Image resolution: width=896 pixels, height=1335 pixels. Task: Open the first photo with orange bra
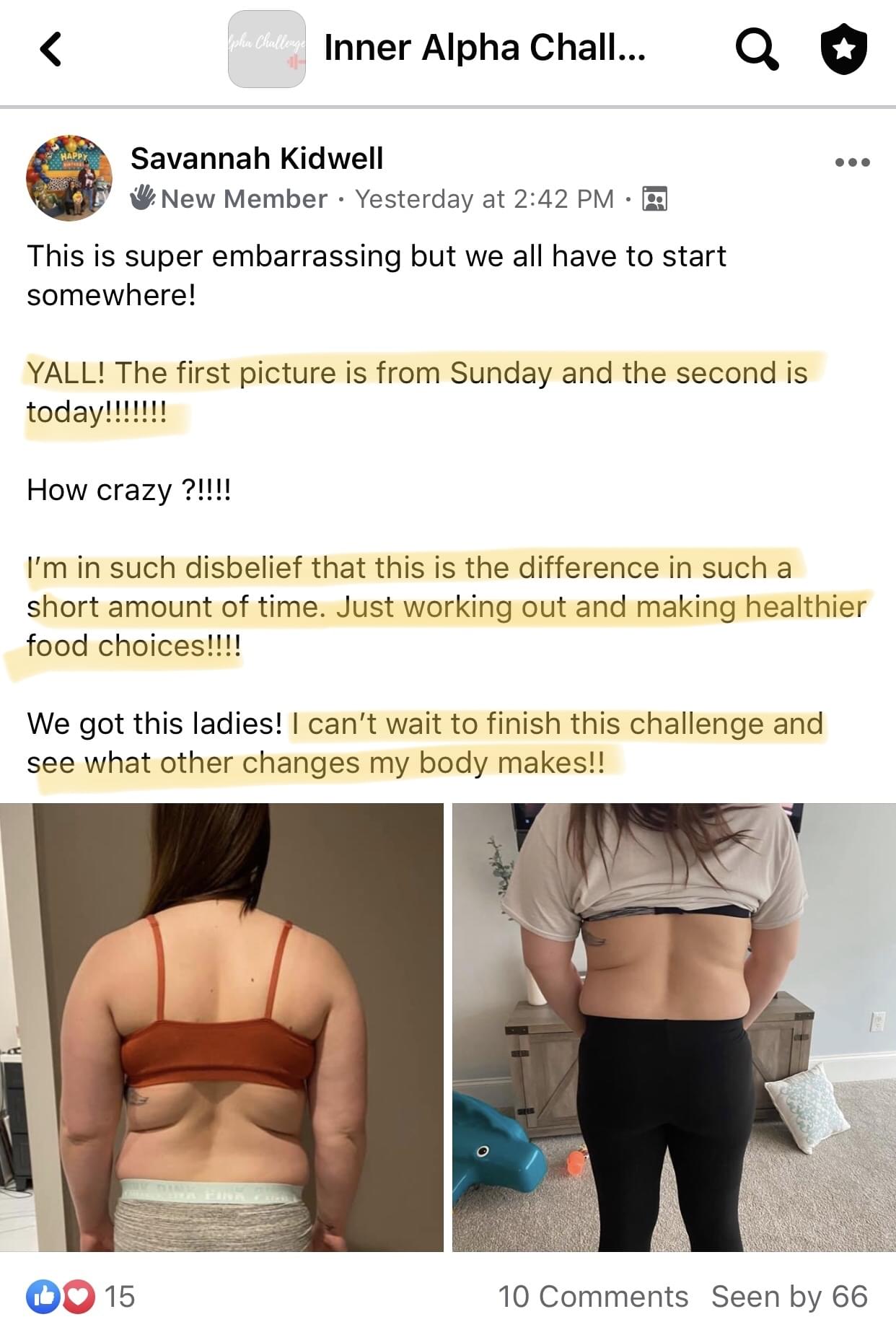221,1027
